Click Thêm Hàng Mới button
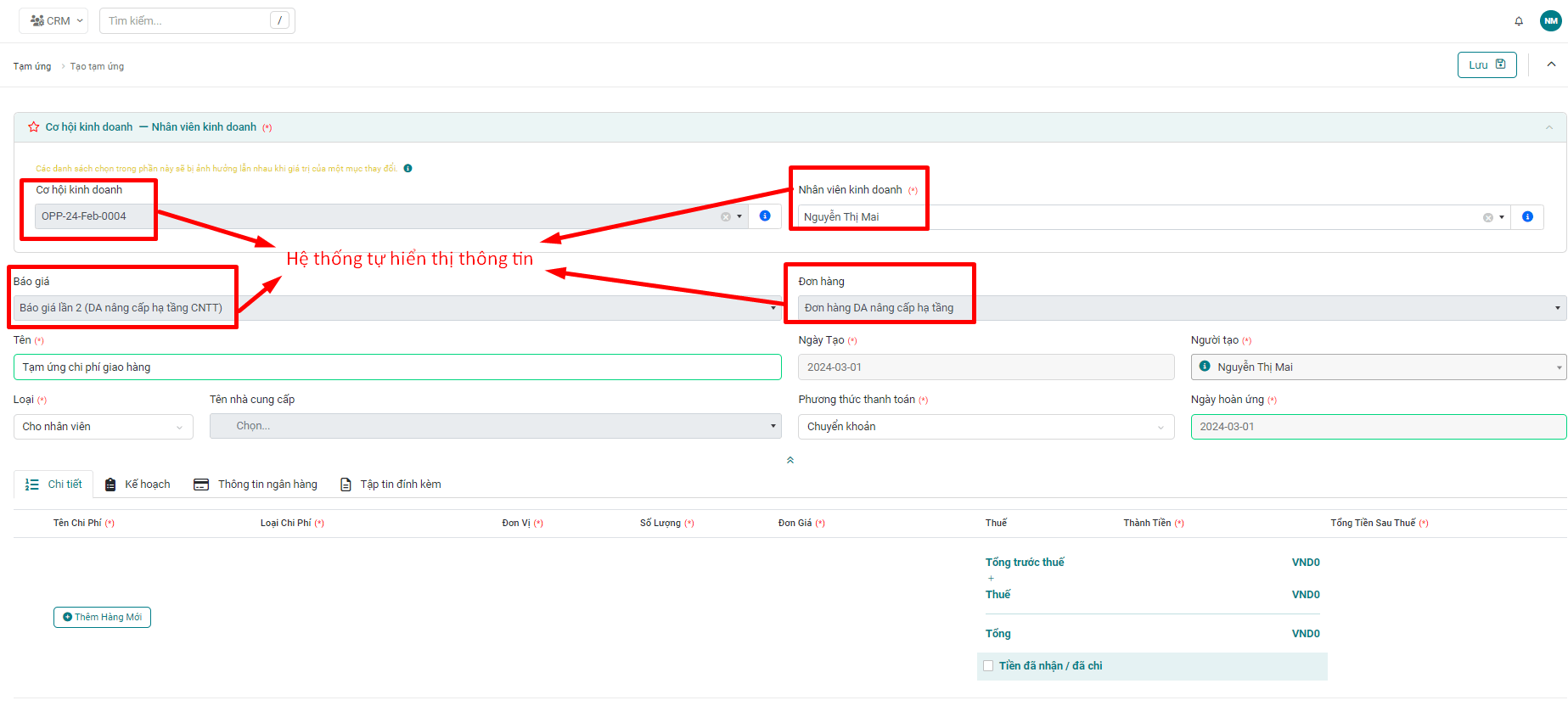This screenshot has width=1568, height=706. point(102,617)
